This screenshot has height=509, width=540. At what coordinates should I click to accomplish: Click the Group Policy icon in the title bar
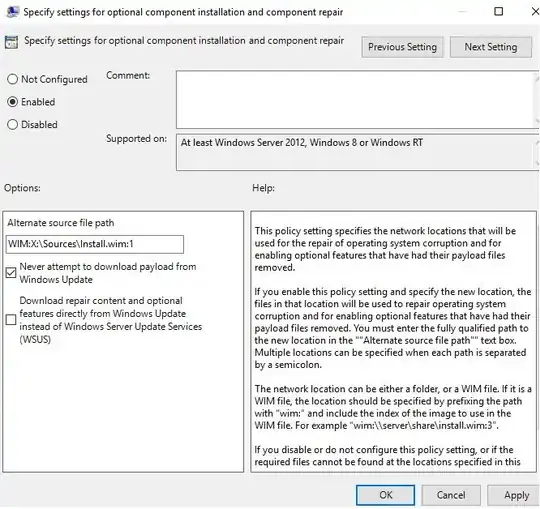[12, 12]
